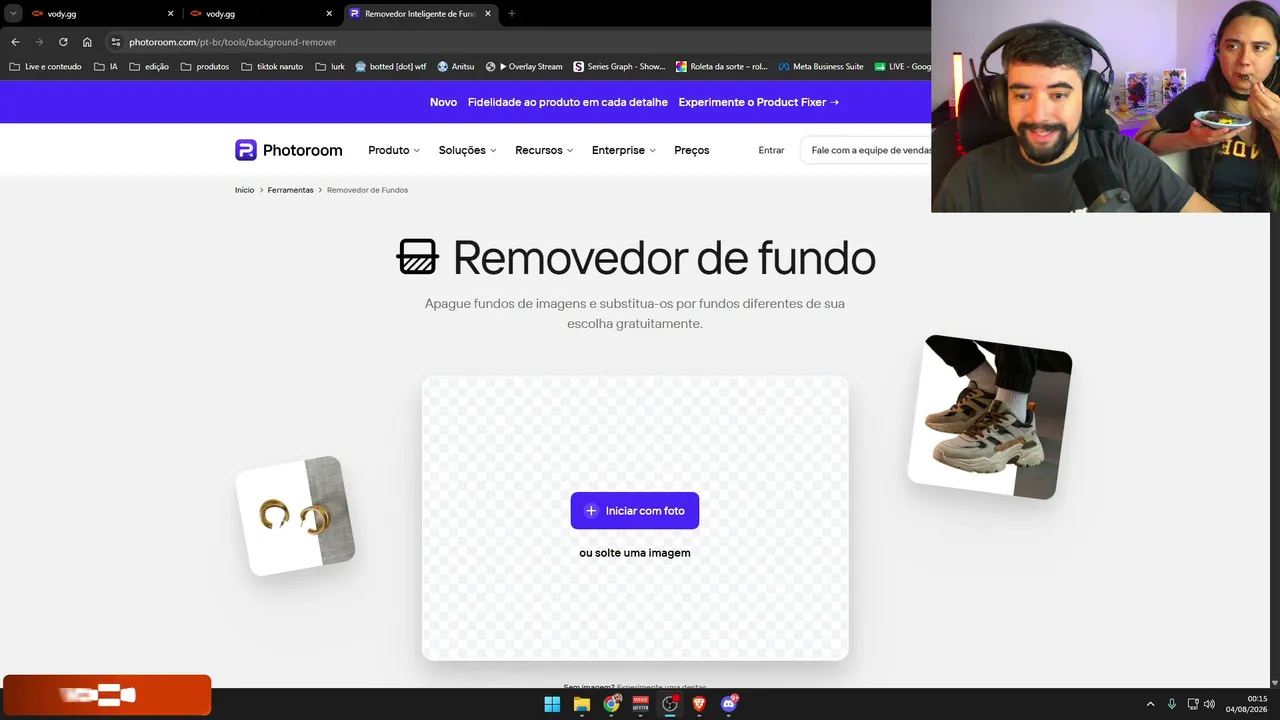The height and width of the screenshot is (720, 1280).
Task: Click the Iniciar com foto button
Action: pyautogui.click(x=635, y=511)
